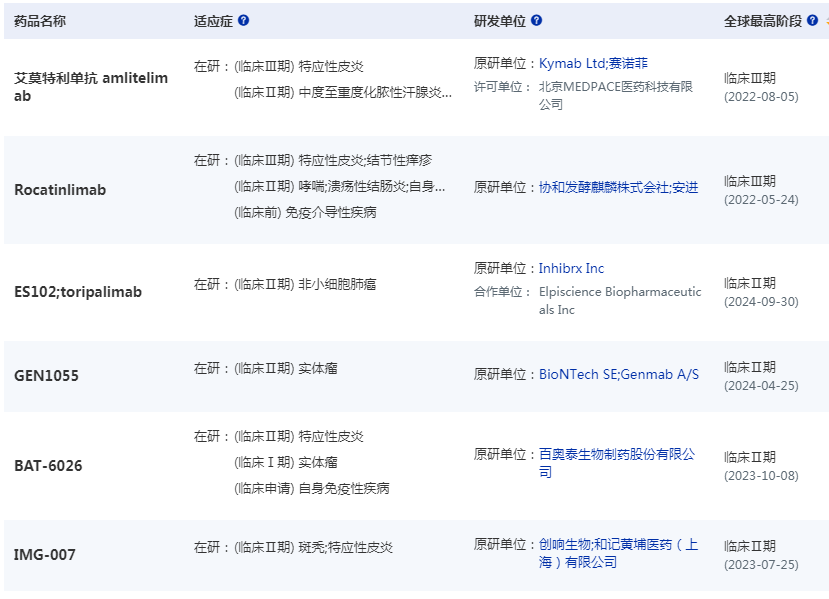This screenshot has width=829, height=599.
Task: Open the 百奥泰生物制药股份有限公司 link
Action: 617,463
